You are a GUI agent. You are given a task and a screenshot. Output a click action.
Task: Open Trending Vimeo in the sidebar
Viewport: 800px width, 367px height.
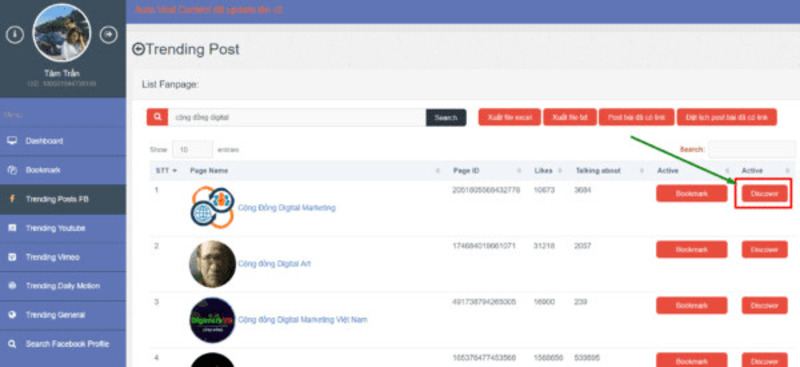click(x=63, y=257)
